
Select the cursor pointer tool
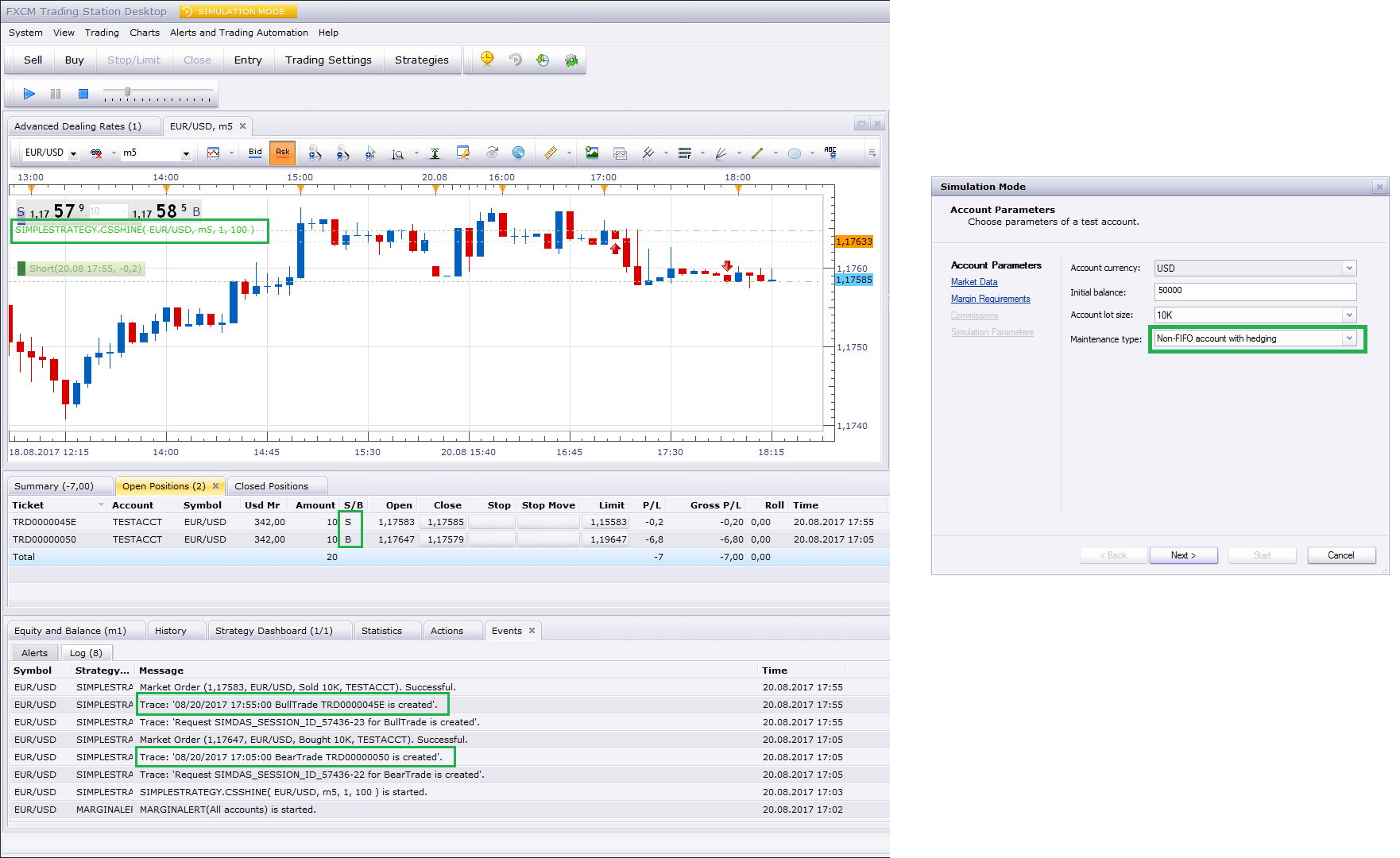pyautogui.click(x=369, y=153)
